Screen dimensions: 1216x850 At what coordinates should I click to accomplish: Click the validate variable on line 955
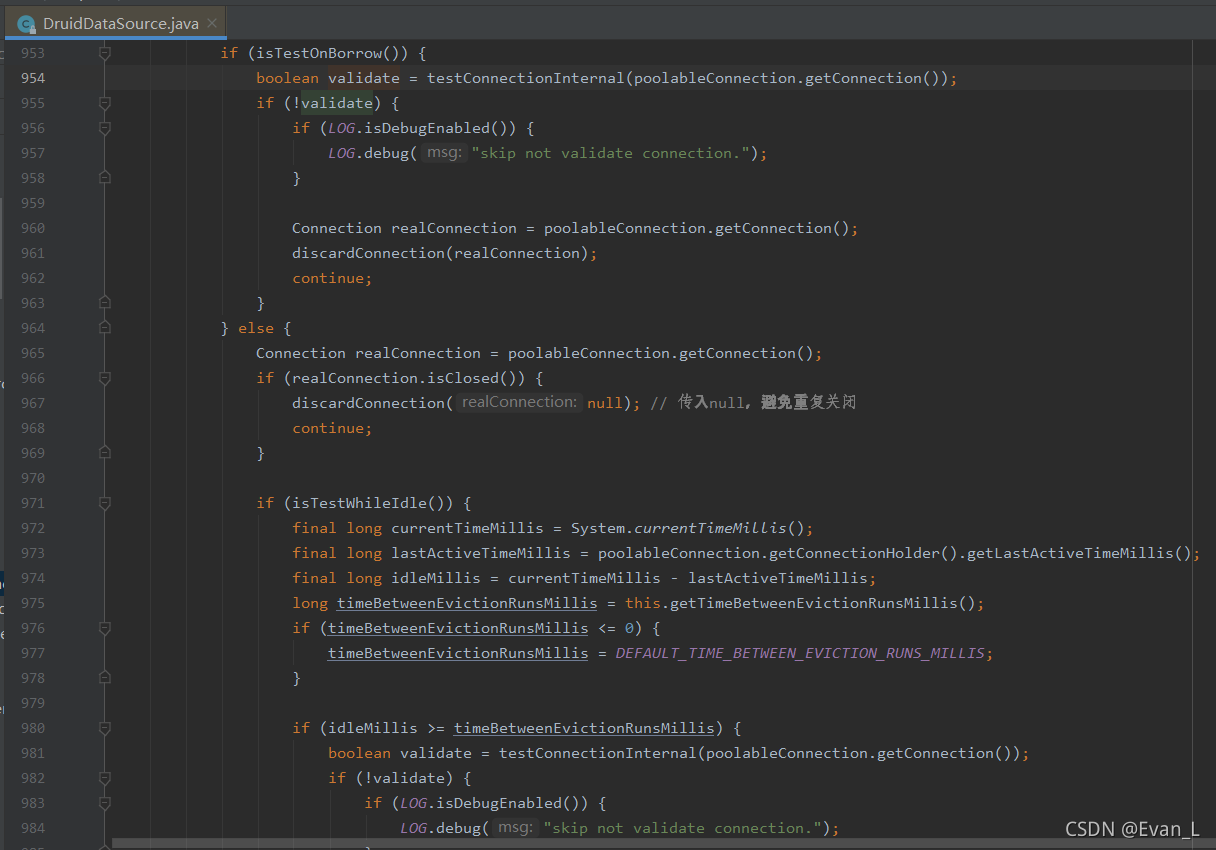336,103
